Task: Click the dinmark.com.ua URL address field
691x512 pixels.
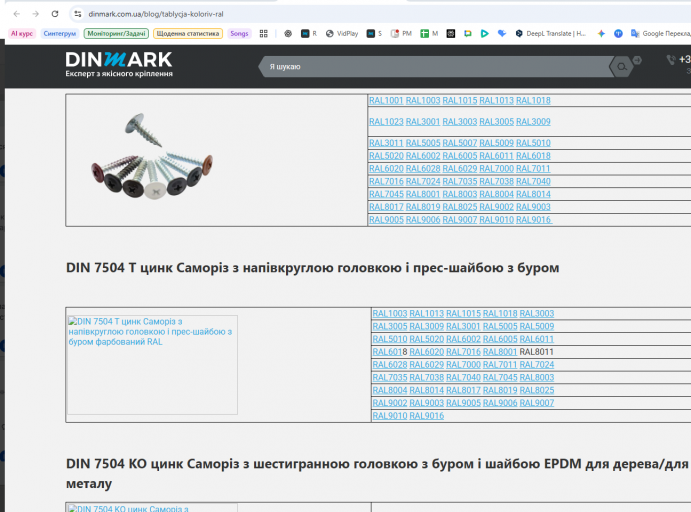Action: (x=156, y=14)
